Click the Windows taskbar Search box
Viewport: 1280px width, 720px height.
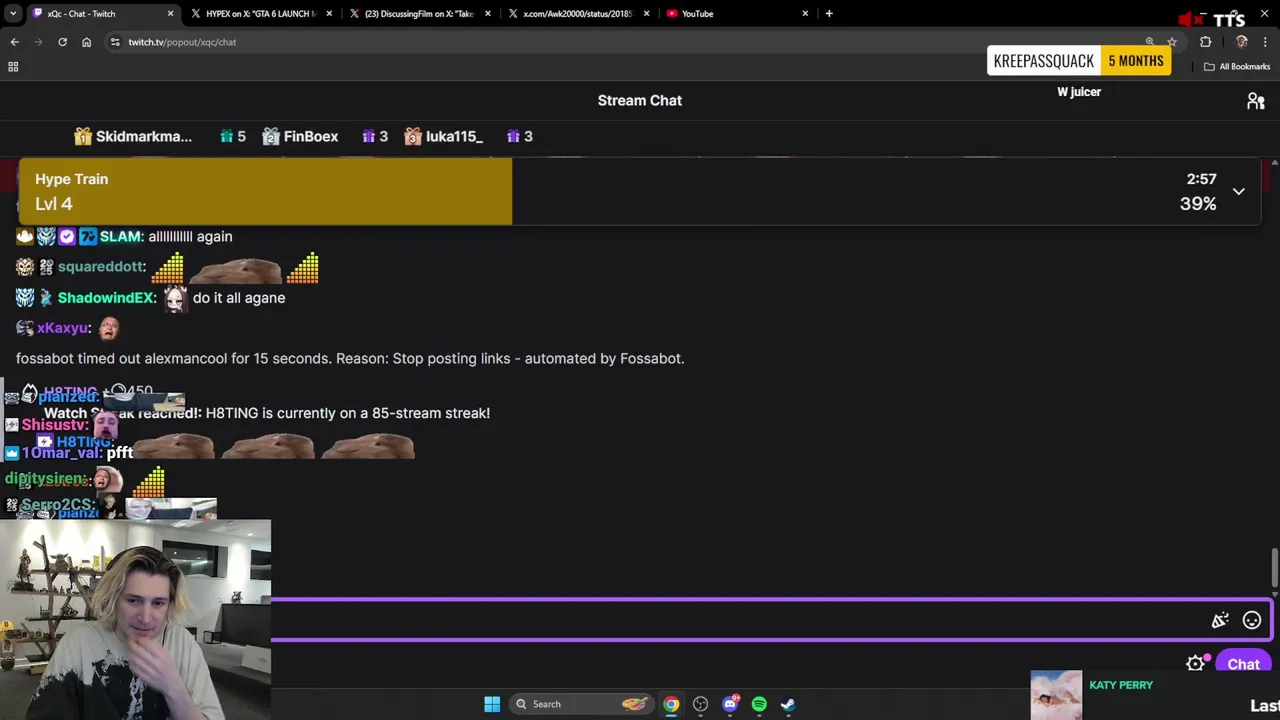(581, 704)
